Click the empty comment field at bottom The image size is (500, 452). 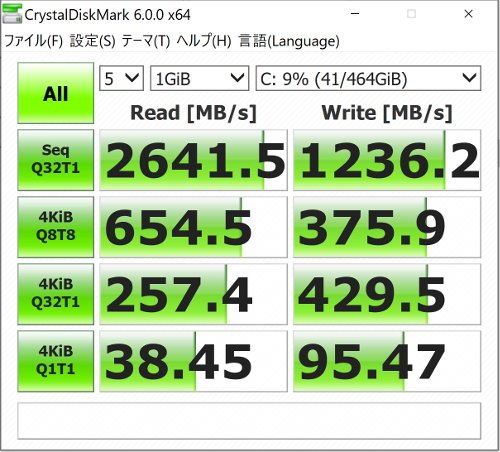249,421
